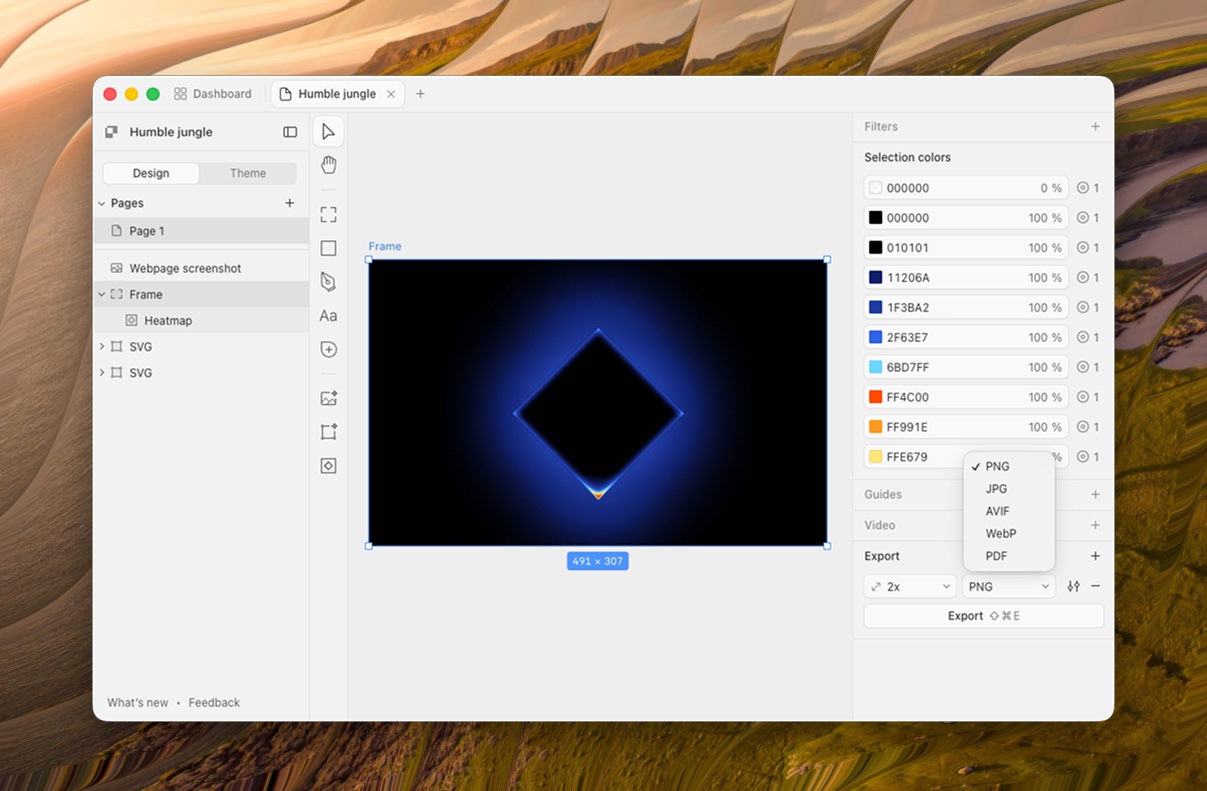This screenshot has height=791, width=1207.
Task: Open export options sliders icon
Action: 1073,586
